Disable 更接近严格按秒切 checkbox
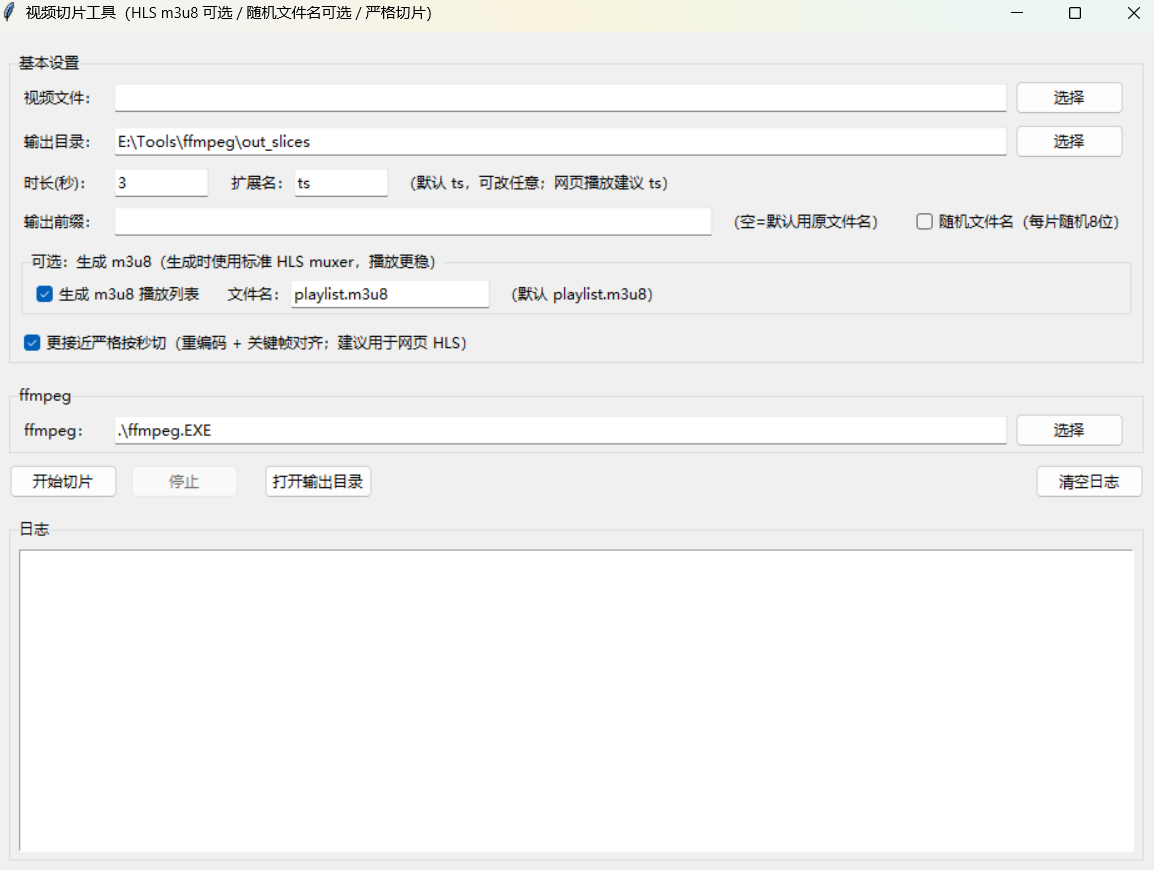1154x870 pixels. 33,343
